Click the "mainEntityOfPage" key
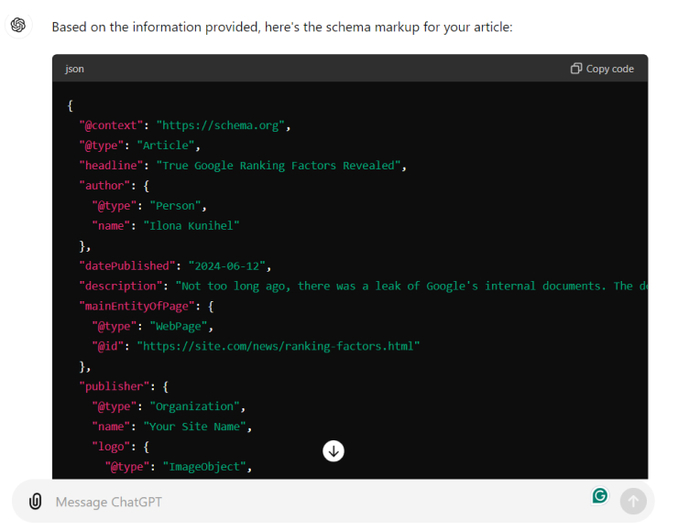This screenshot has height=530, width=700. [137, 306]
